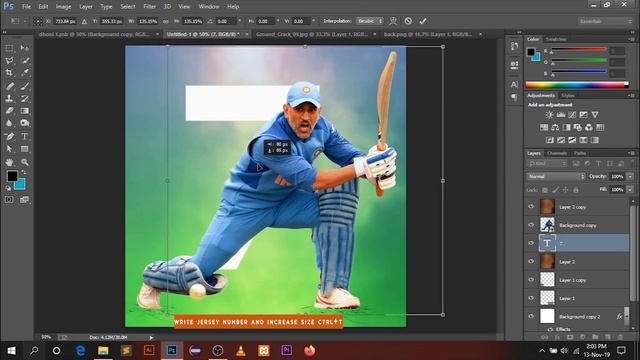Screen dimensions: 640x360
Task: Hide Layer 1 visibility eye
Action: 531,298
